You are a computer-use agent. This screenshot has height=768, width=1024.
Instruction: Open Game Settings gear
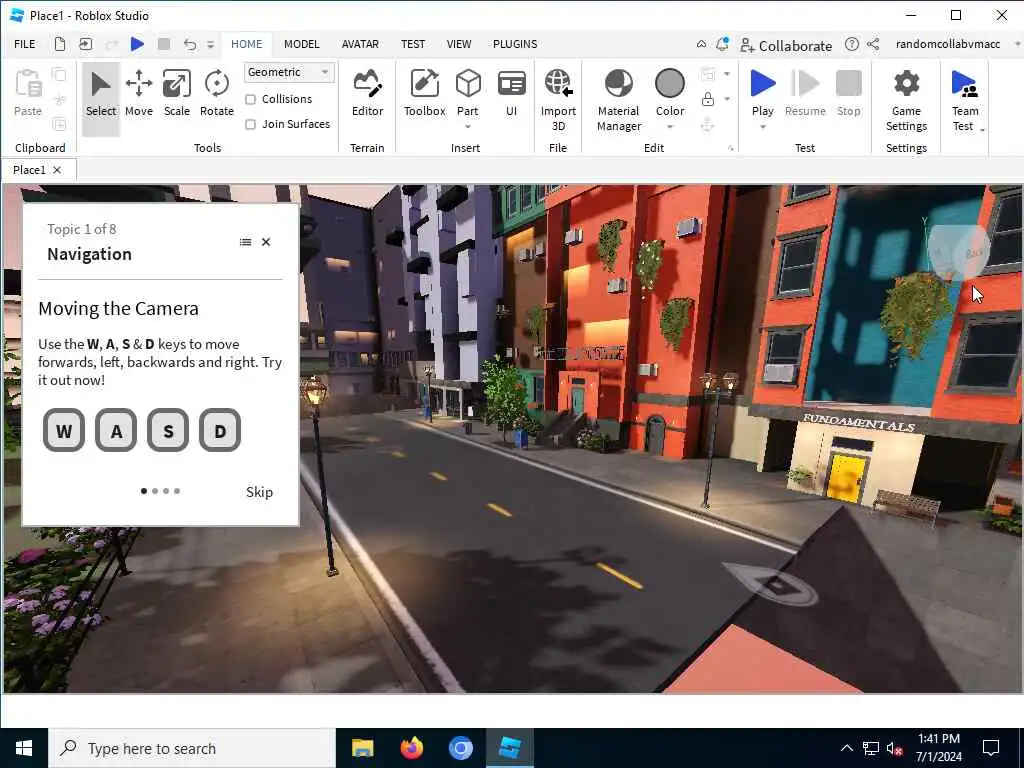tap(906, 99)
